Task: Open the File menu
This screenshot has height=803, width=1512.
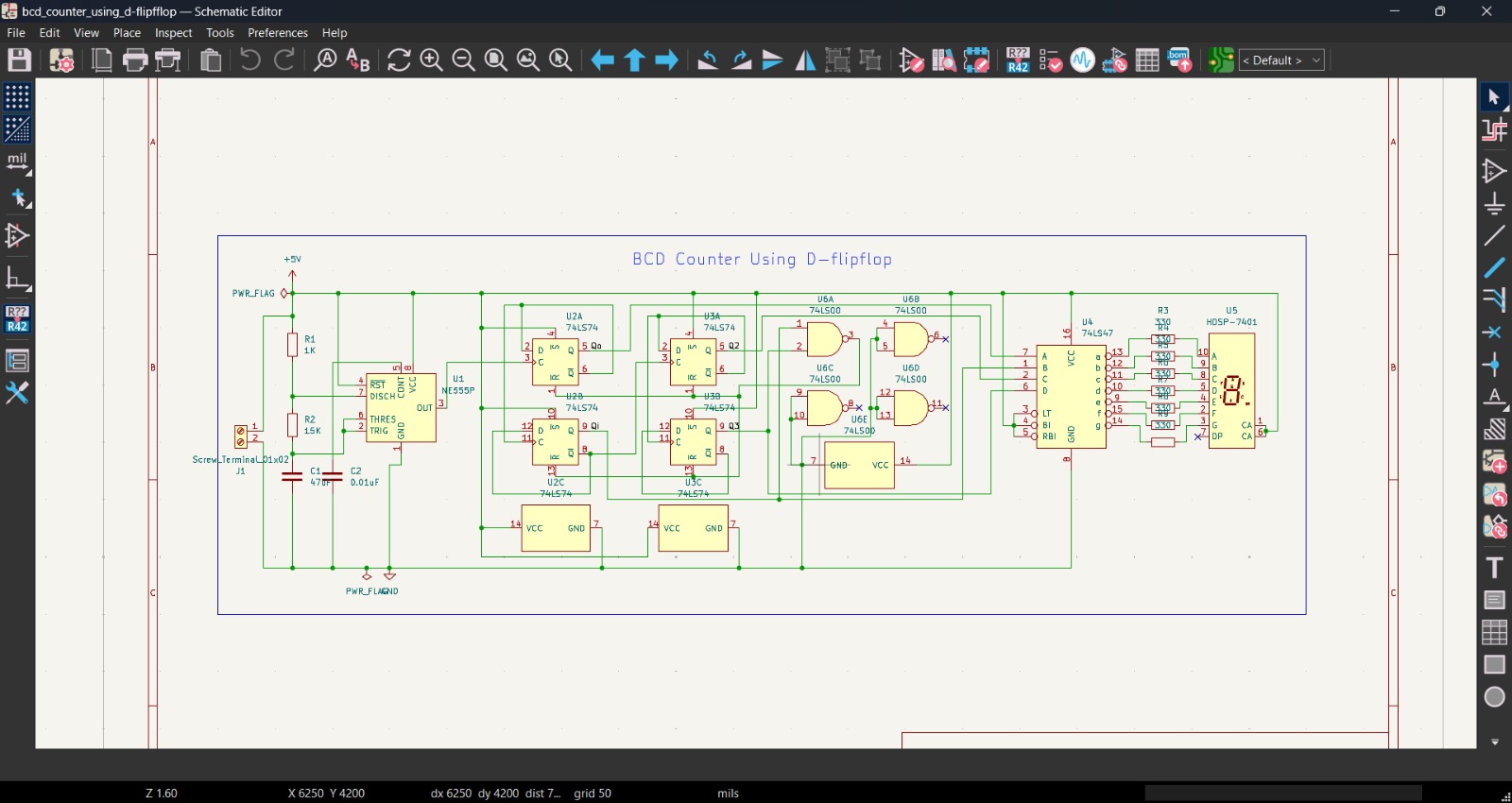Action: click(16, 33)
